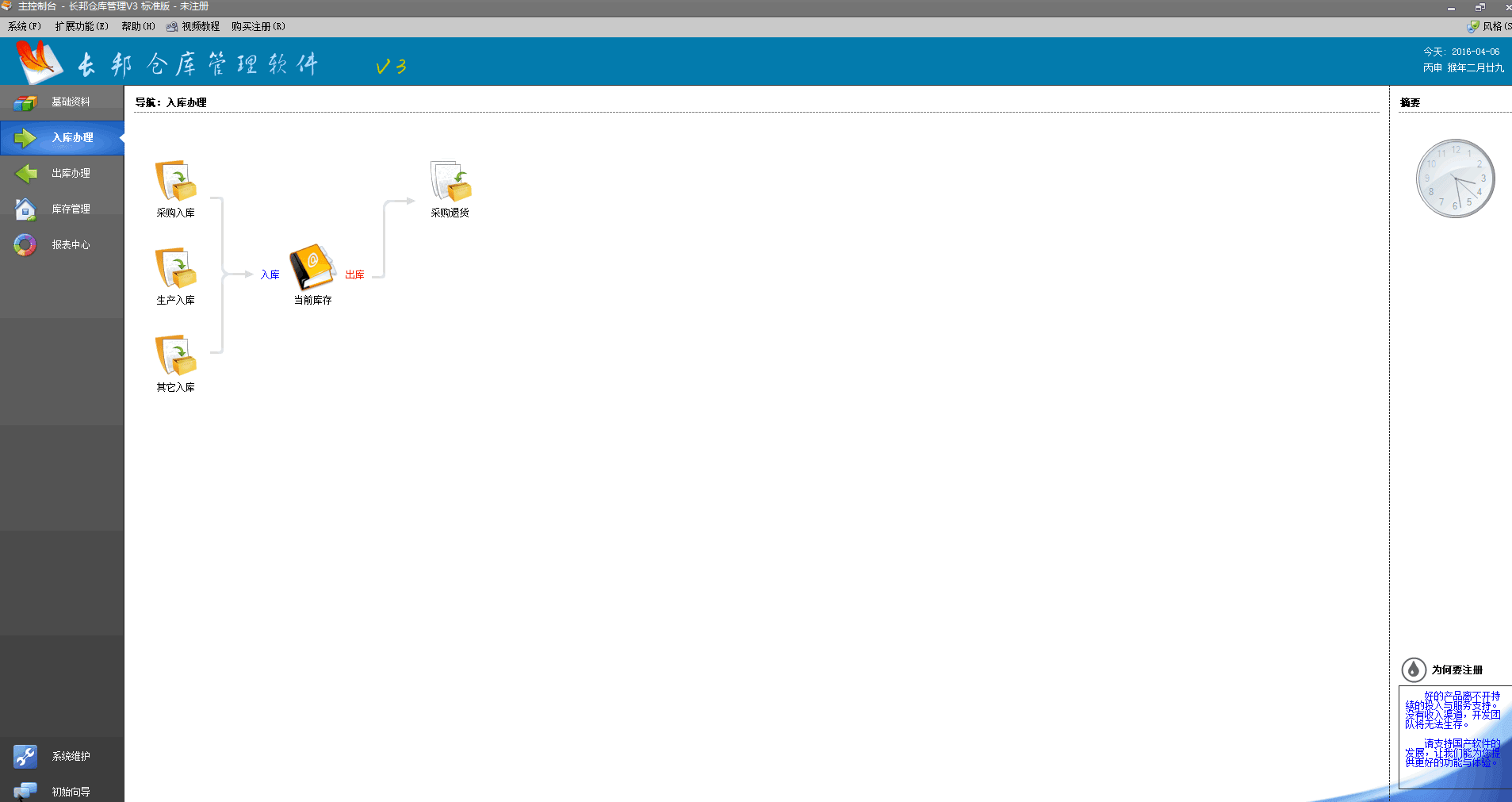Image resolution: width=1512 pixels, height=802 pixels.
Task: Open the 采购入库 purchase inbound icon
Action: pyautogui.click(x=175, y=181)
